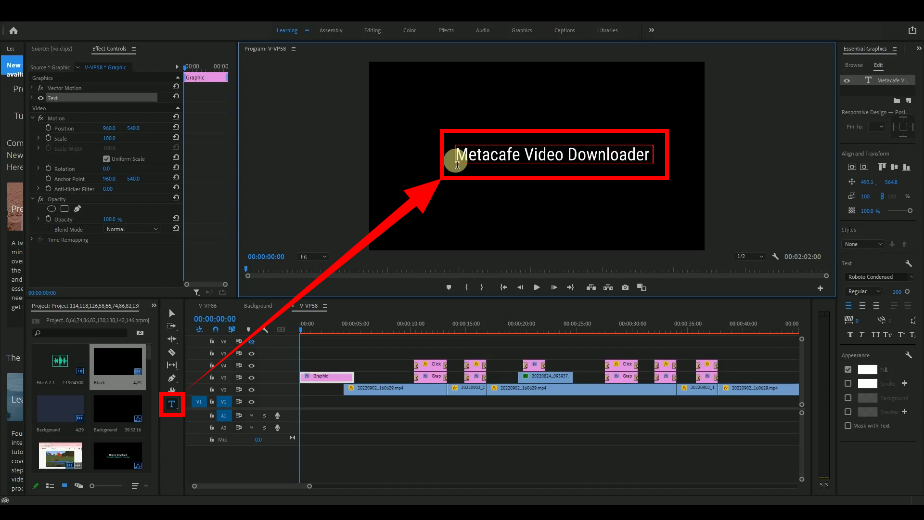Open the playback resolution 1/2 dropdown
This screenshot has height=520, width=924.
[x=750, y=256]
